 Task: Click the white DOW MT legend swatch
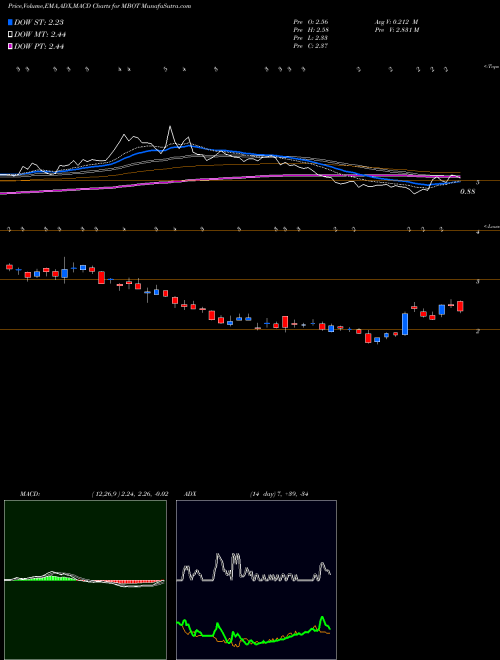(10, 35)
